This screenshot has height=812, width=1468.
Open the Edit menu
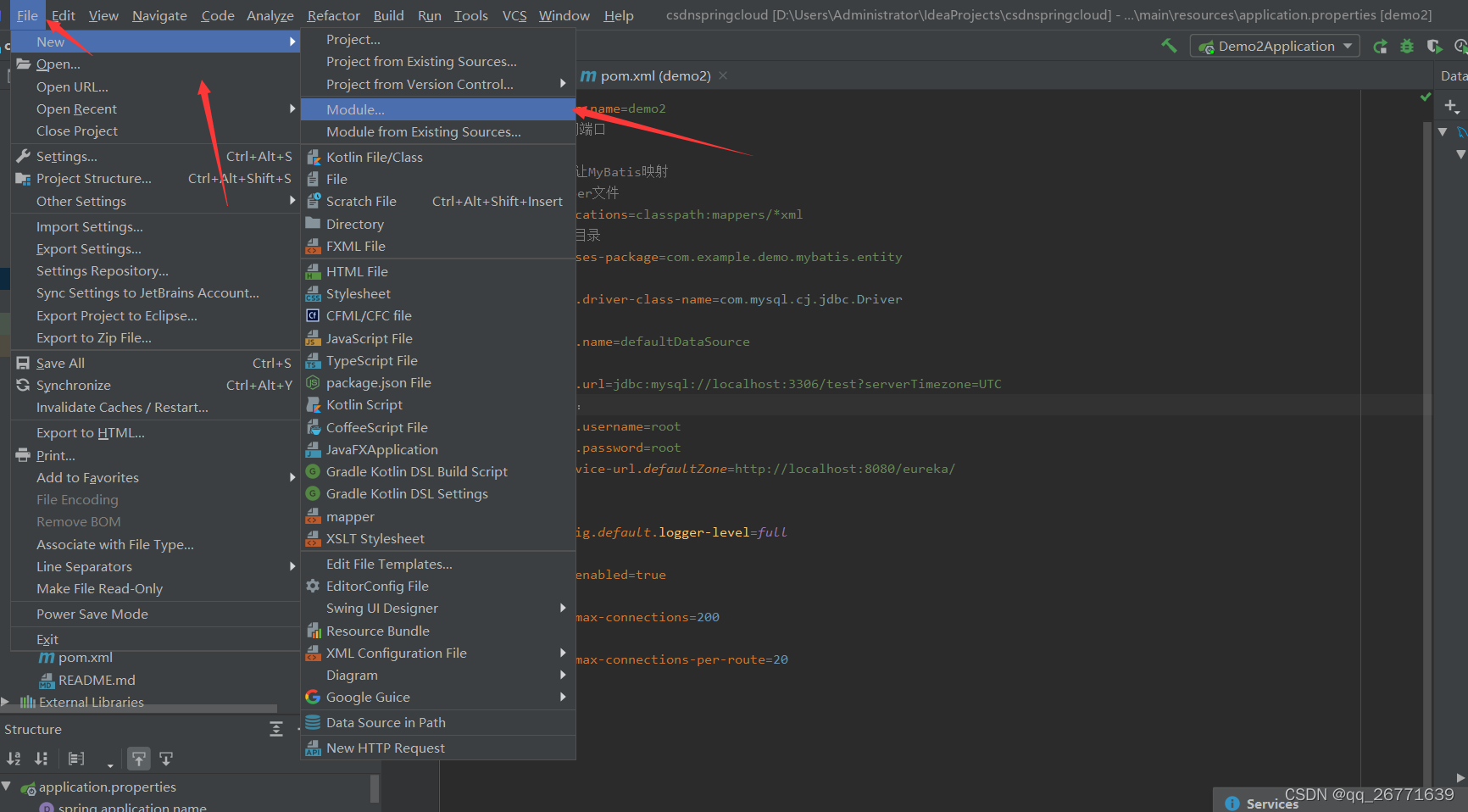64,15
